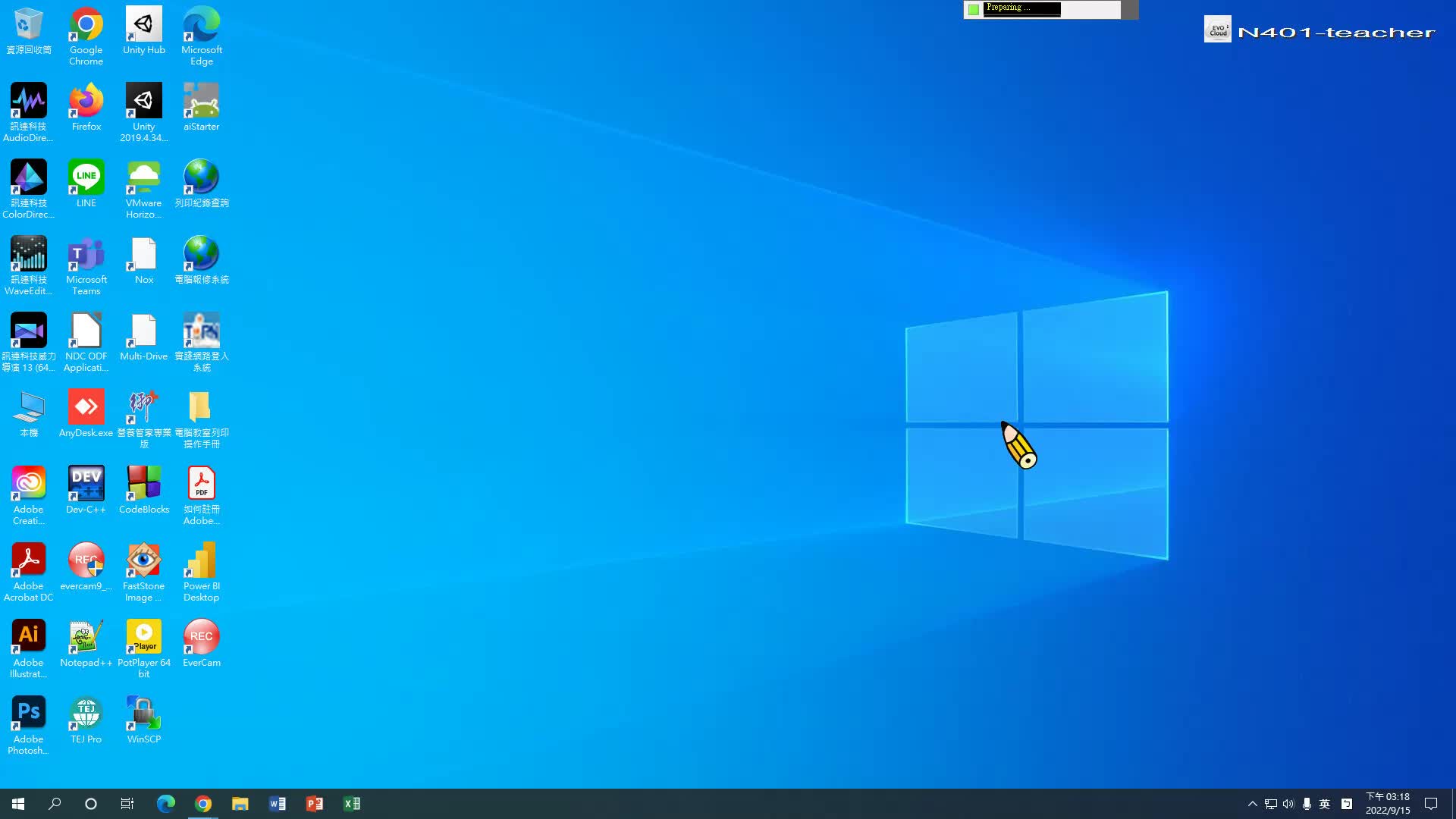Open Unity 2019.4.34 shortcut

pos(144,112)
